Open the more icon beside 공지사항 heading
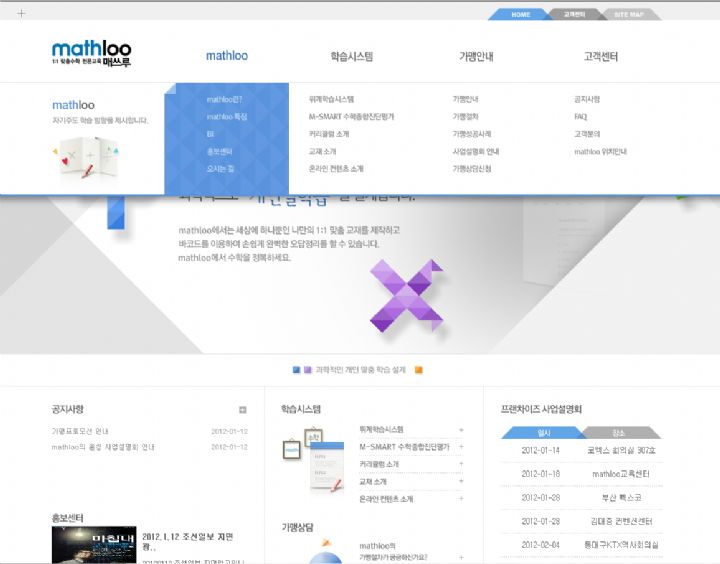This screenshot has width=720, height=564. [243, 410]
